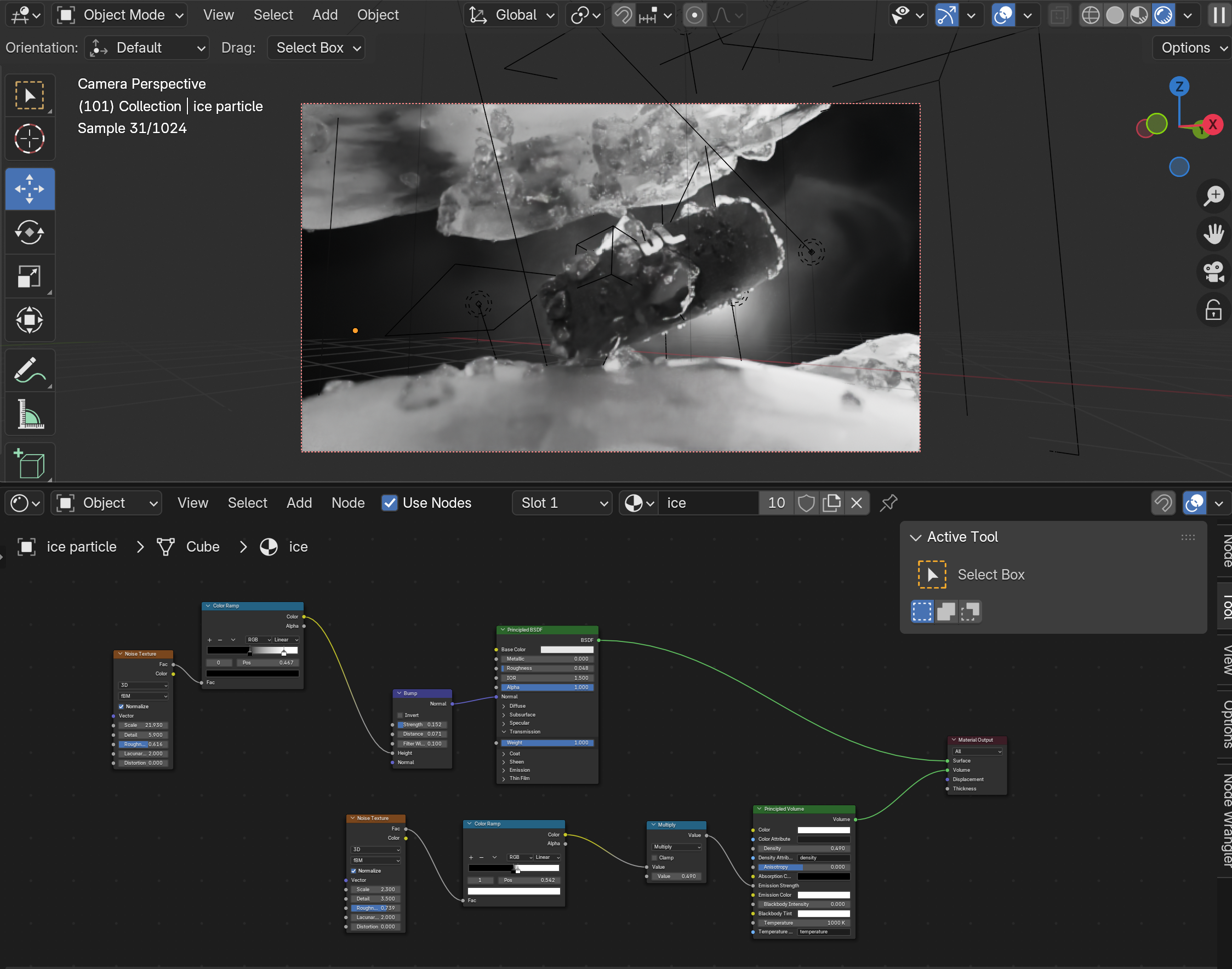Screen dimensions: 1232x969
Task: Select the Scale tool
Action: (30, 276)
